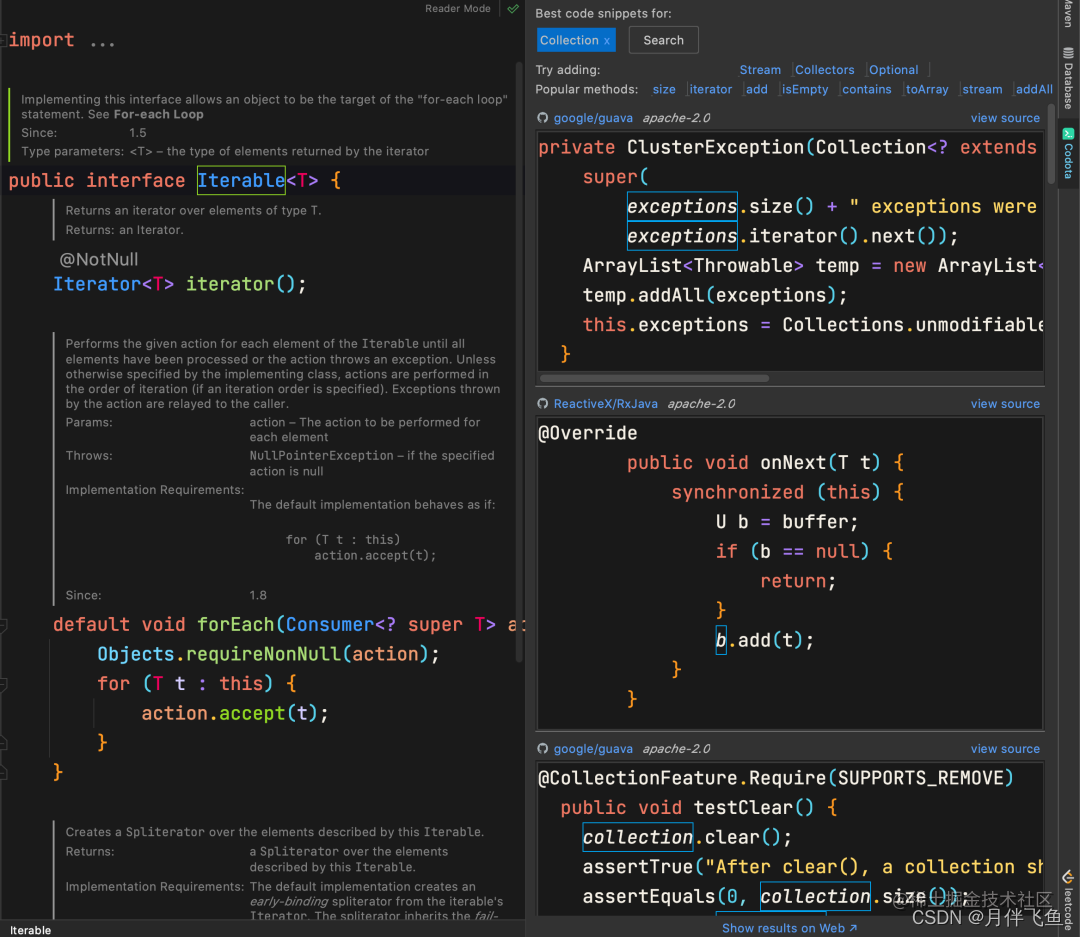Screen dimensions: 1080x937
Task: Click highlighted exceptions before .iterator() in snippet
Action: point(682,236)
